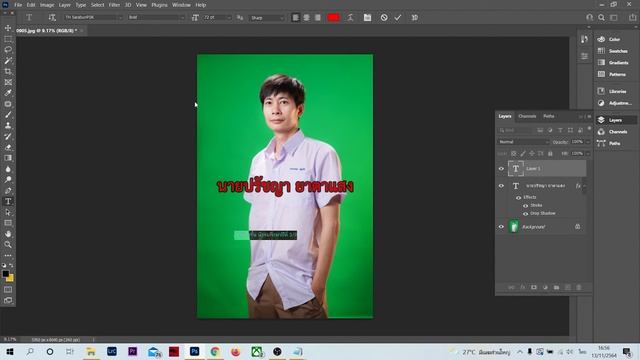Screen dimensions: 640x360
Task: Open the Layers panel options menu
Action: [589, 116]
